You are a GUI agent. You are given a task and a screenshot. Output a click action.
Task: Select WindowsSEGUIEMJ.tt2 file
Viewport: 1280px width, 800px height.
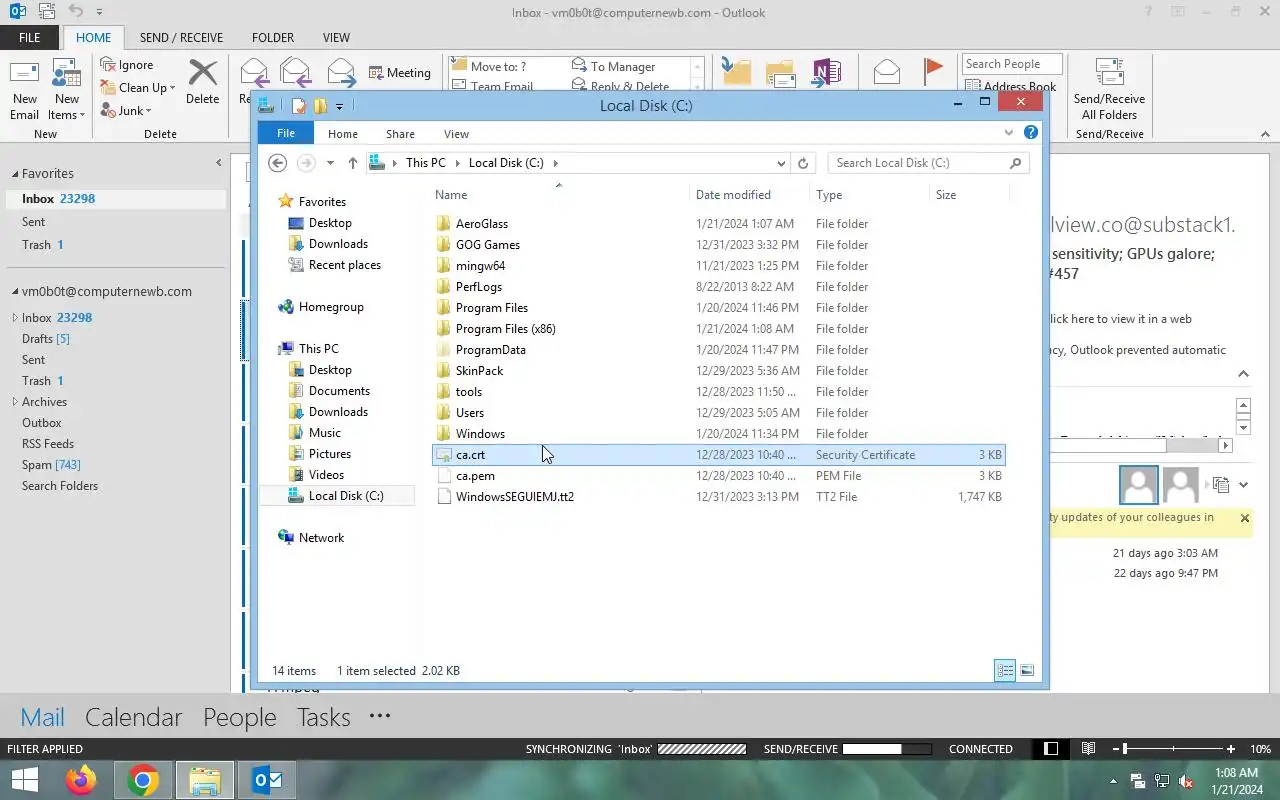(x=515, y=497)
